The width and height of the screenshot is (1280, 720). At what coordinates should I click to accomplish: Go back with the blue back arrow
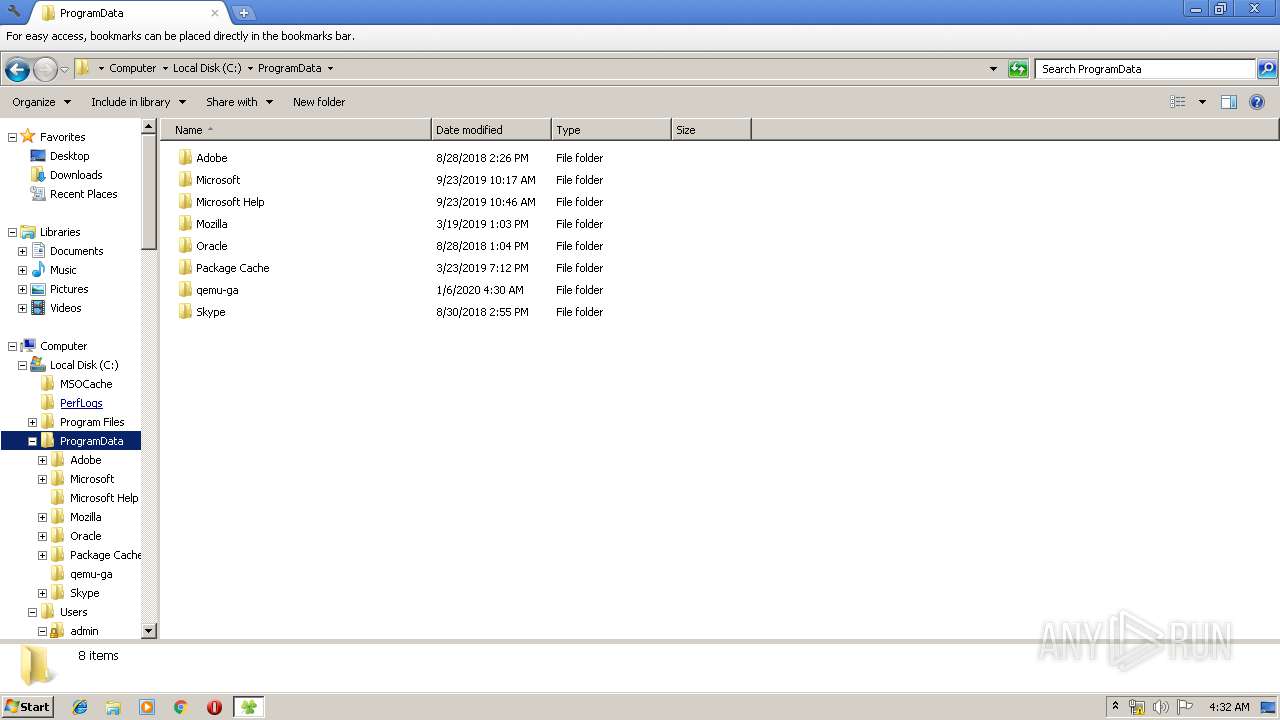click(17, 69)
